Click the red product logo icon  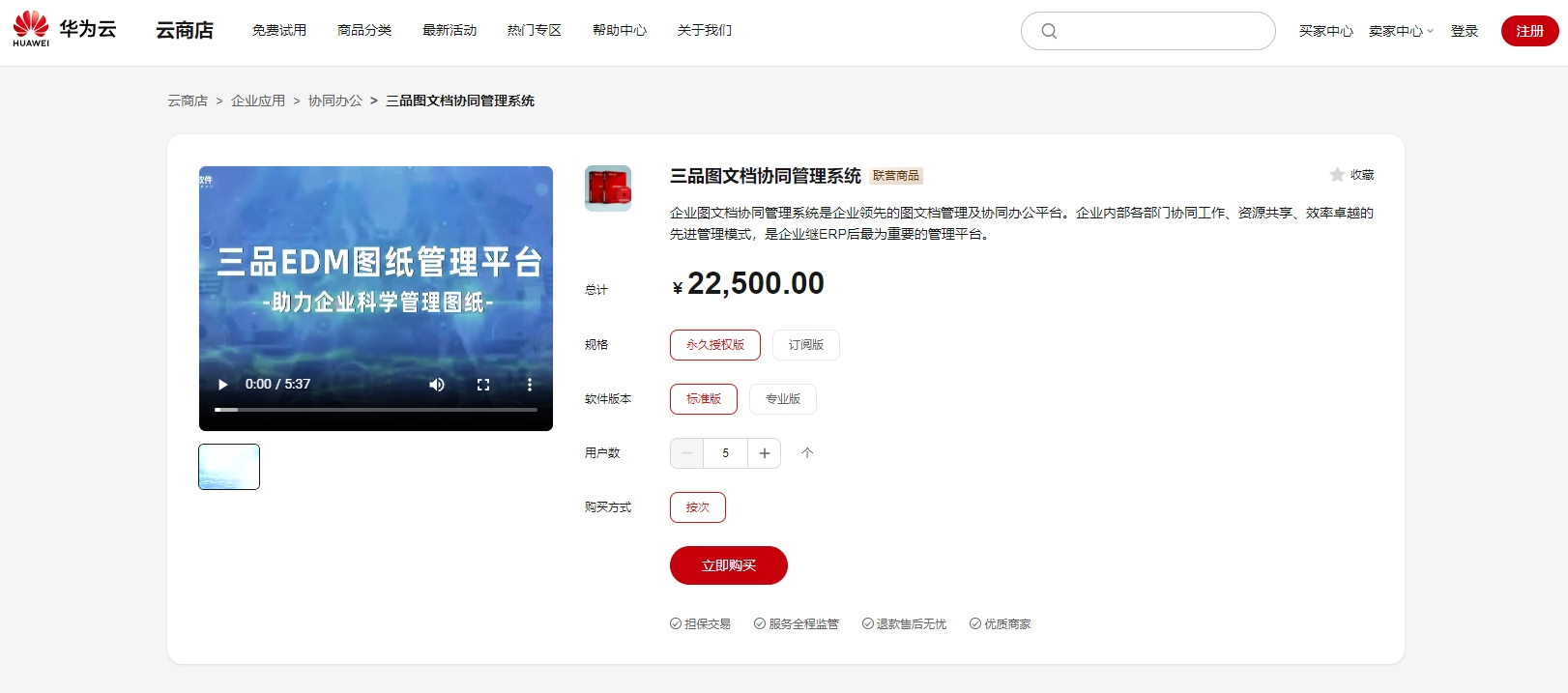608,188
